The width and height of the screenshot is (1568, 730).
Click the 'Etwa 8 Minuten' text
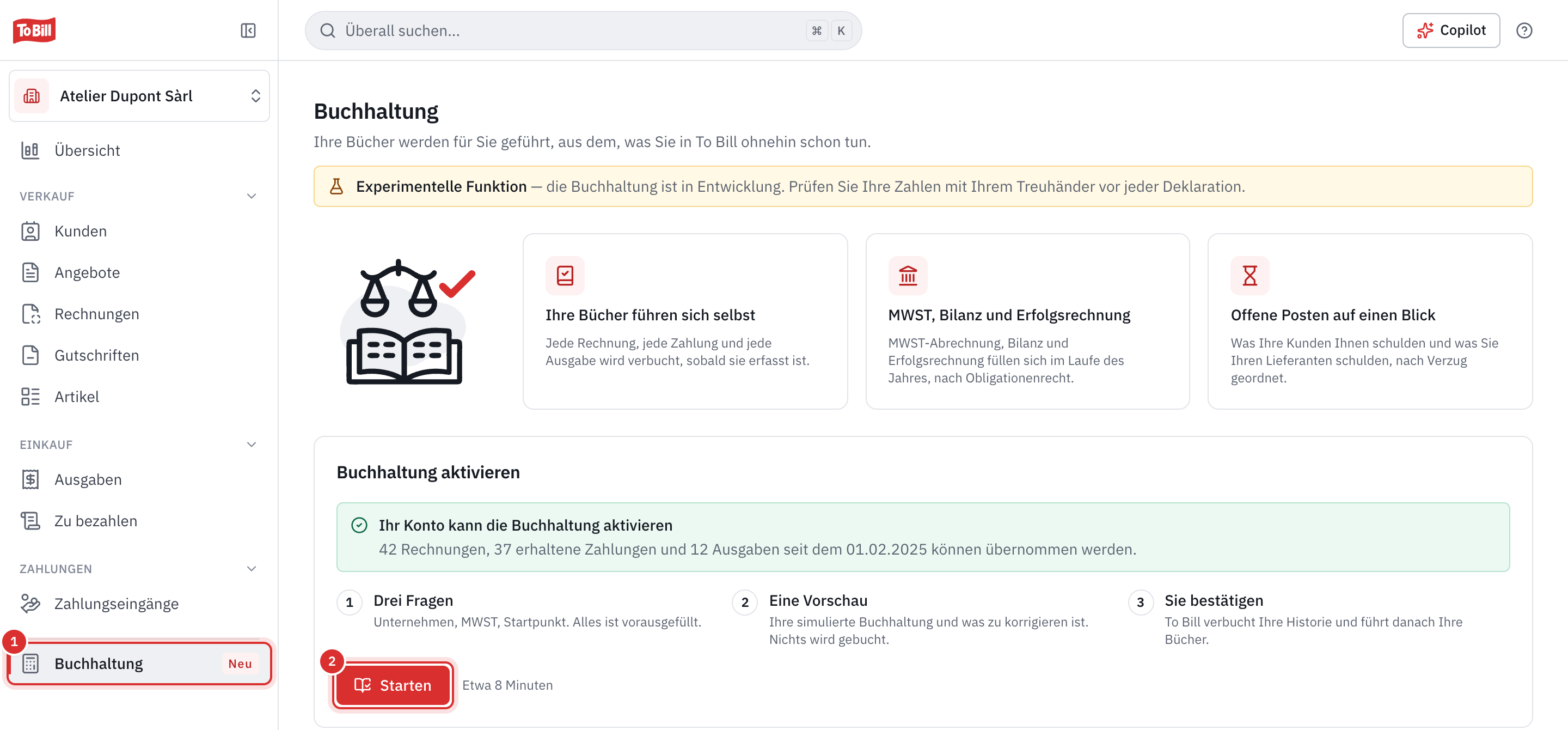(x=507, y=685)
